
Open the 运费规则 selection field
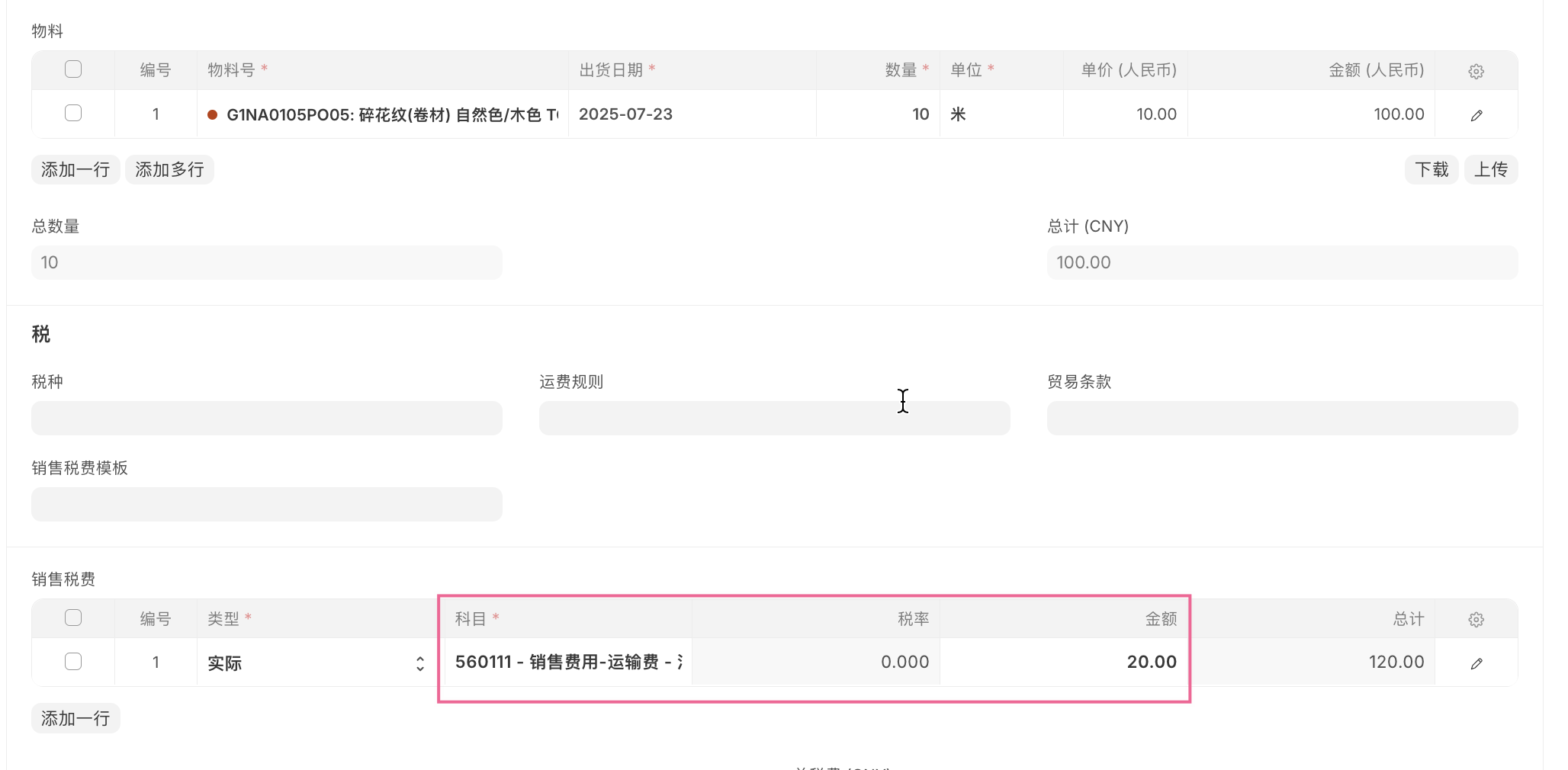coord(773,418)
